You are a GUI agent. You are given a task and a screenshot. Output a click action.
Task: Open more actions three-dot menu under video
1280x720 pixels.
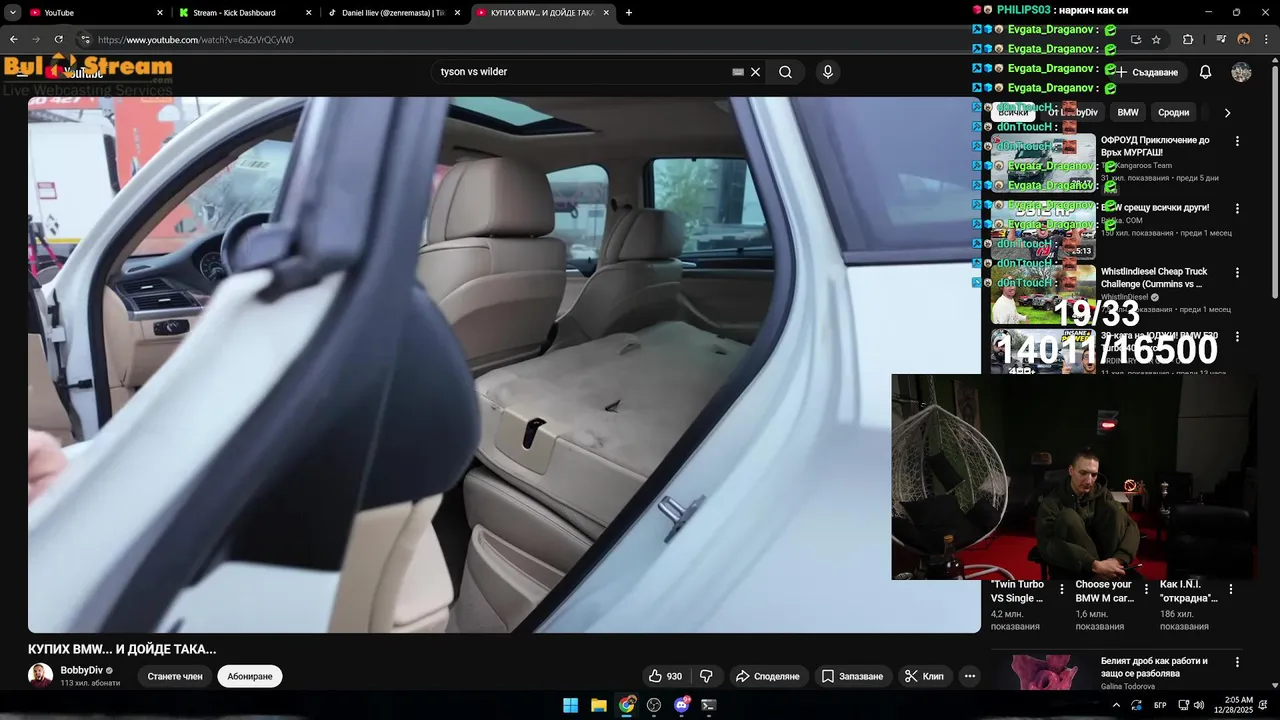970,676
